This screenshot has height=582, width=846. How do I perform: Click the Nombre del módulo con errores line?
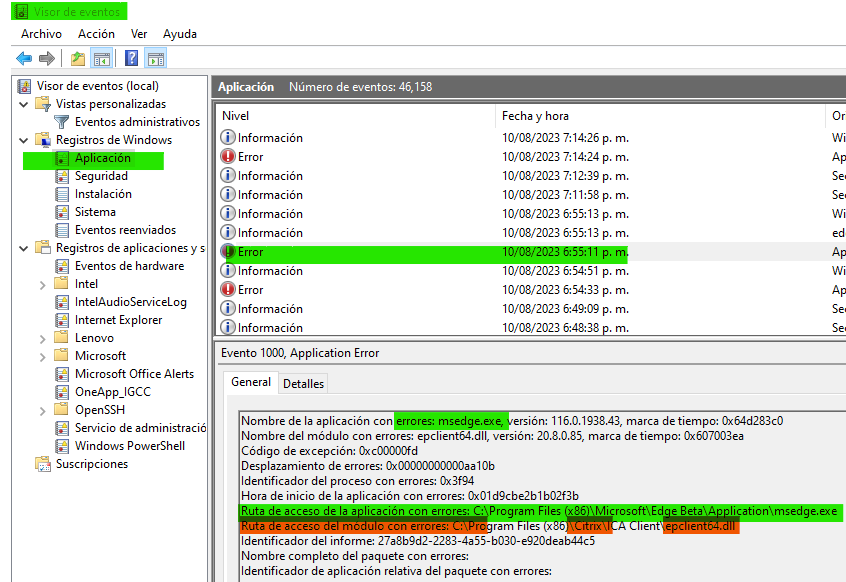pyautogui.click(x=492, y=436)
